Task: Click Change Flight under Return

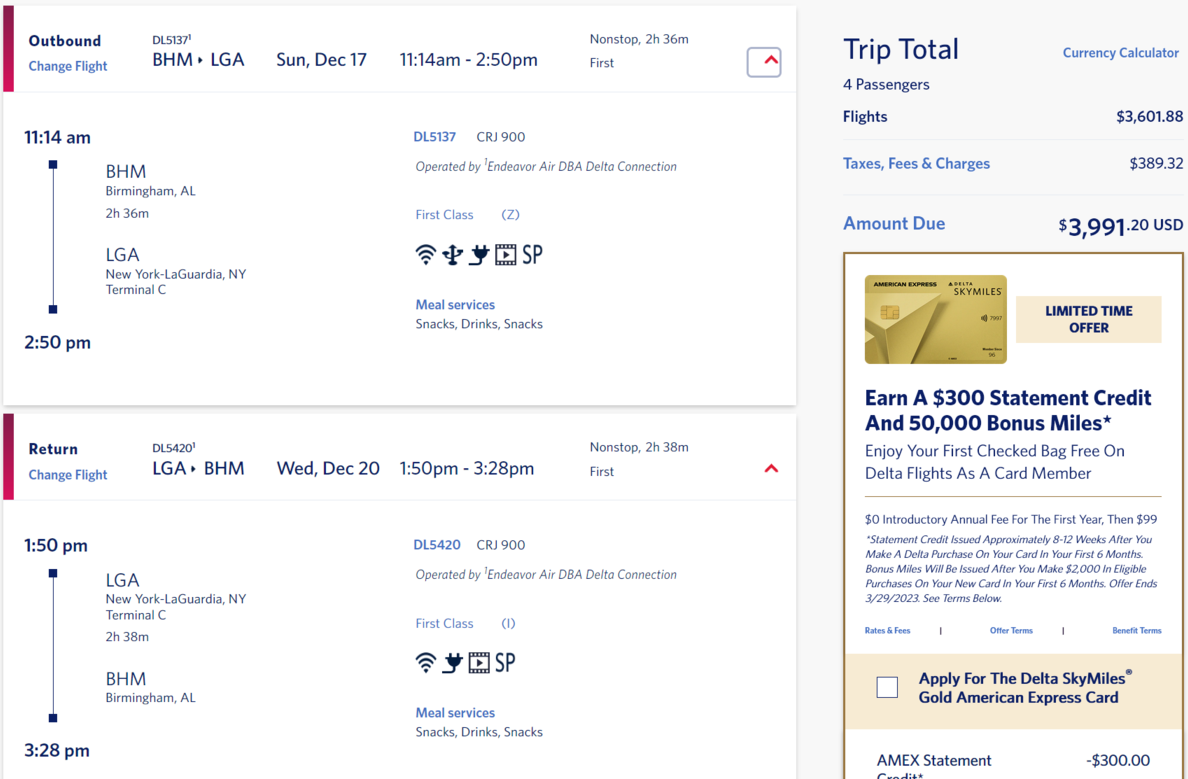Action: coord(68,475)
